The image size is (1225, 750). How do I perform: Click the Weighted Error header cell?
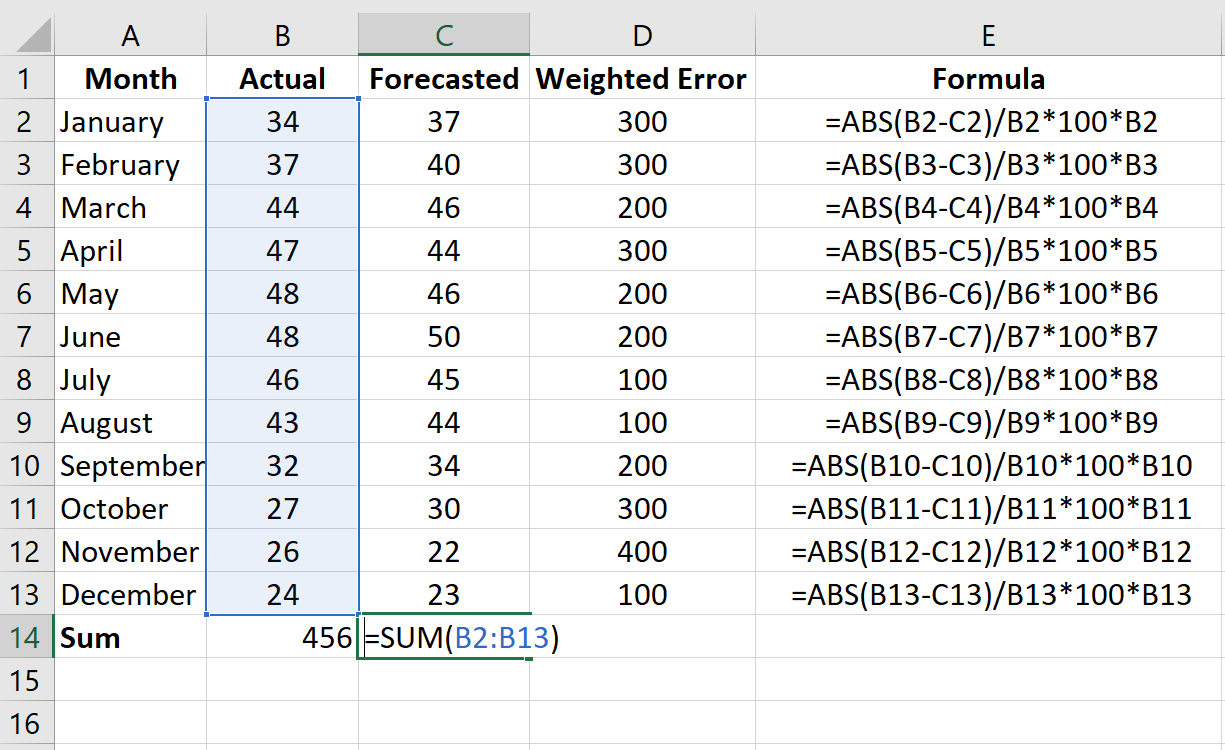pyautogui.click(x=641, y=78)
